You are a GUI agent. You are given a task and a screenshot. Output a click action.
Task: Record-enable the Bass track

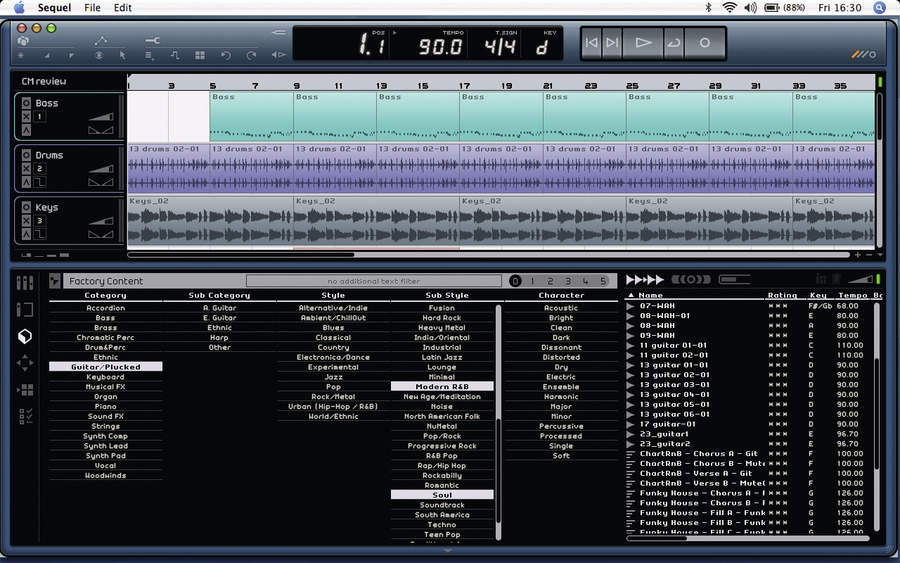coord(26,103)
